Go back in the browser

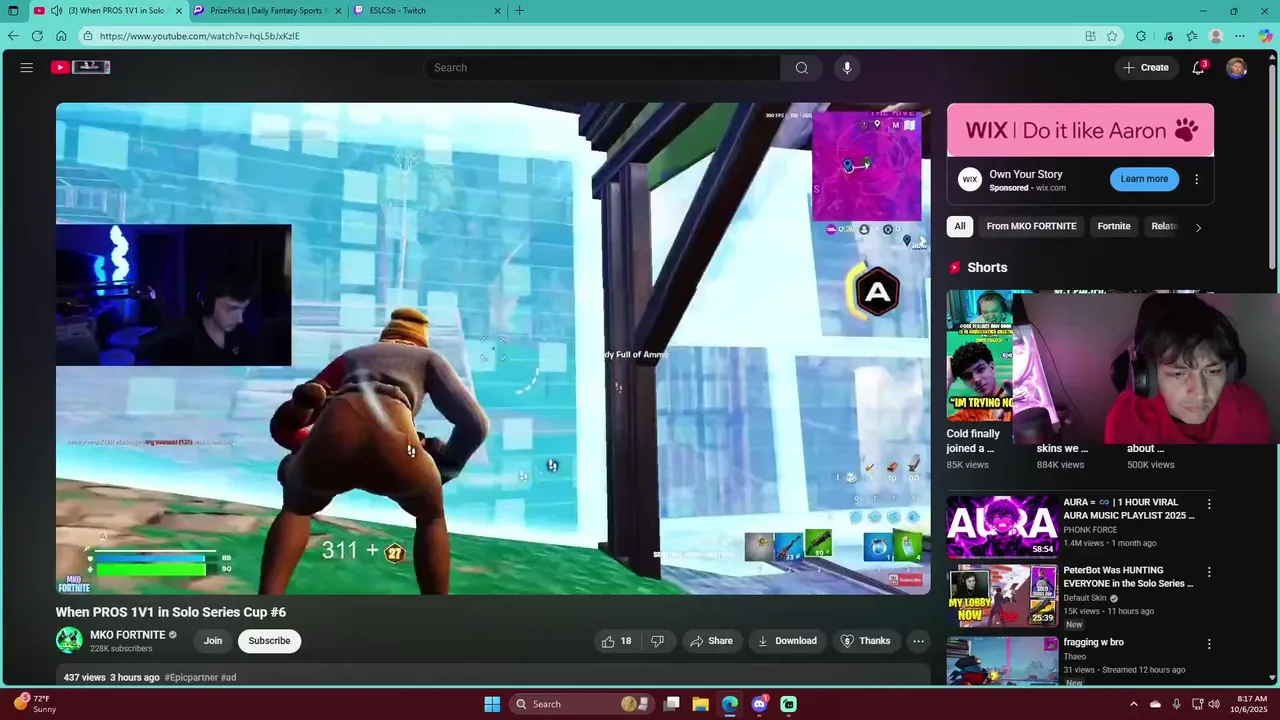pos(13,36)
